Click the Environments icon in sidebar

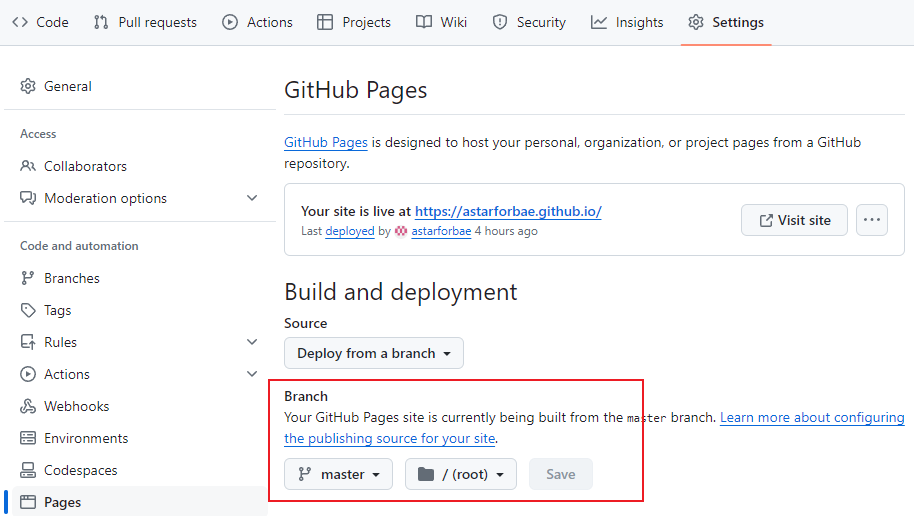click(28, 438)
